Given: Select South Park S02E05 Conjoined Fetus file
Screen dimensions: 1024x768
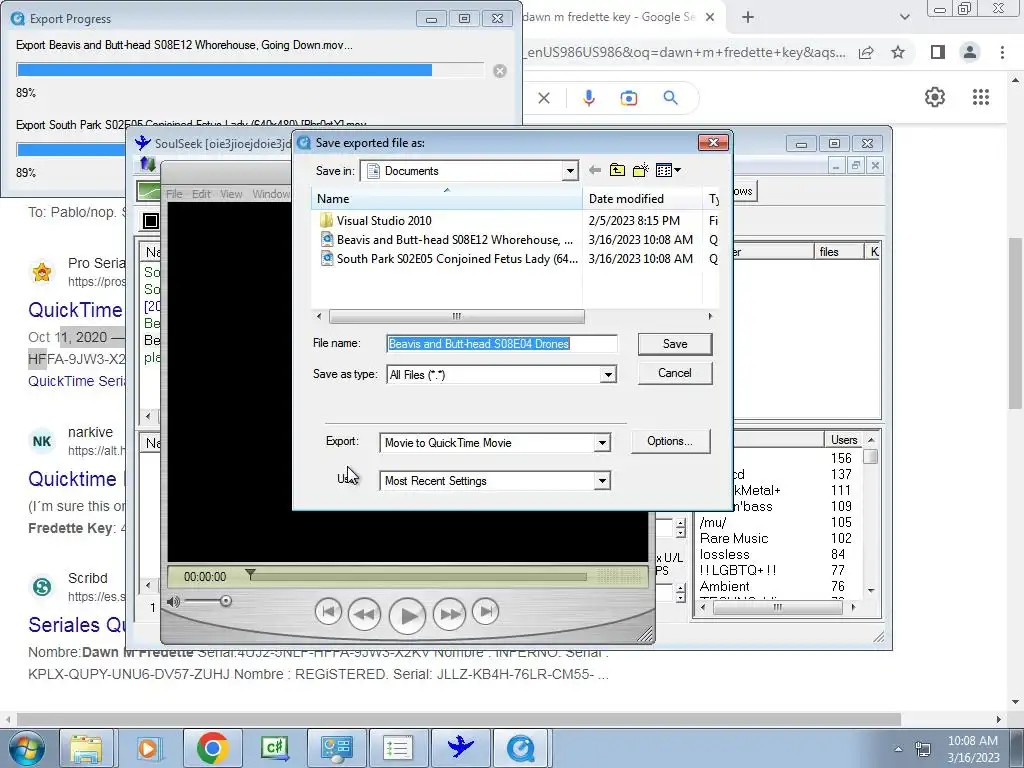Looking at the screenshot, I should (x=449, y=259).
